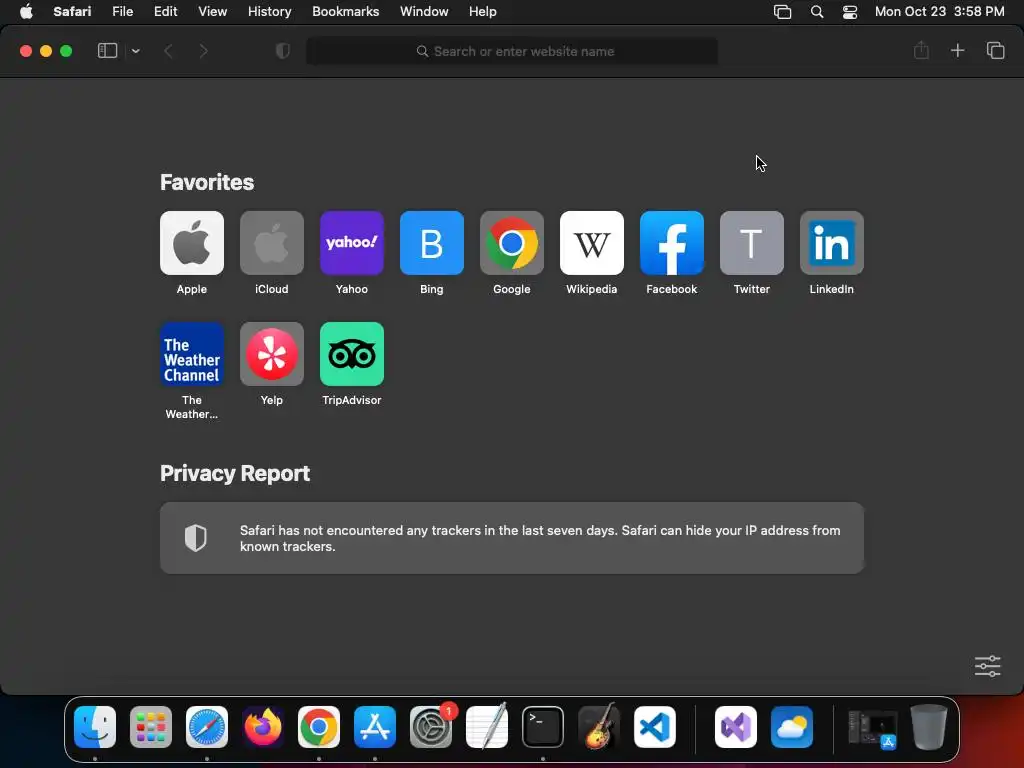Open the Window menu
Viewport: 1024px width, 768px height.
pos(424,12)
